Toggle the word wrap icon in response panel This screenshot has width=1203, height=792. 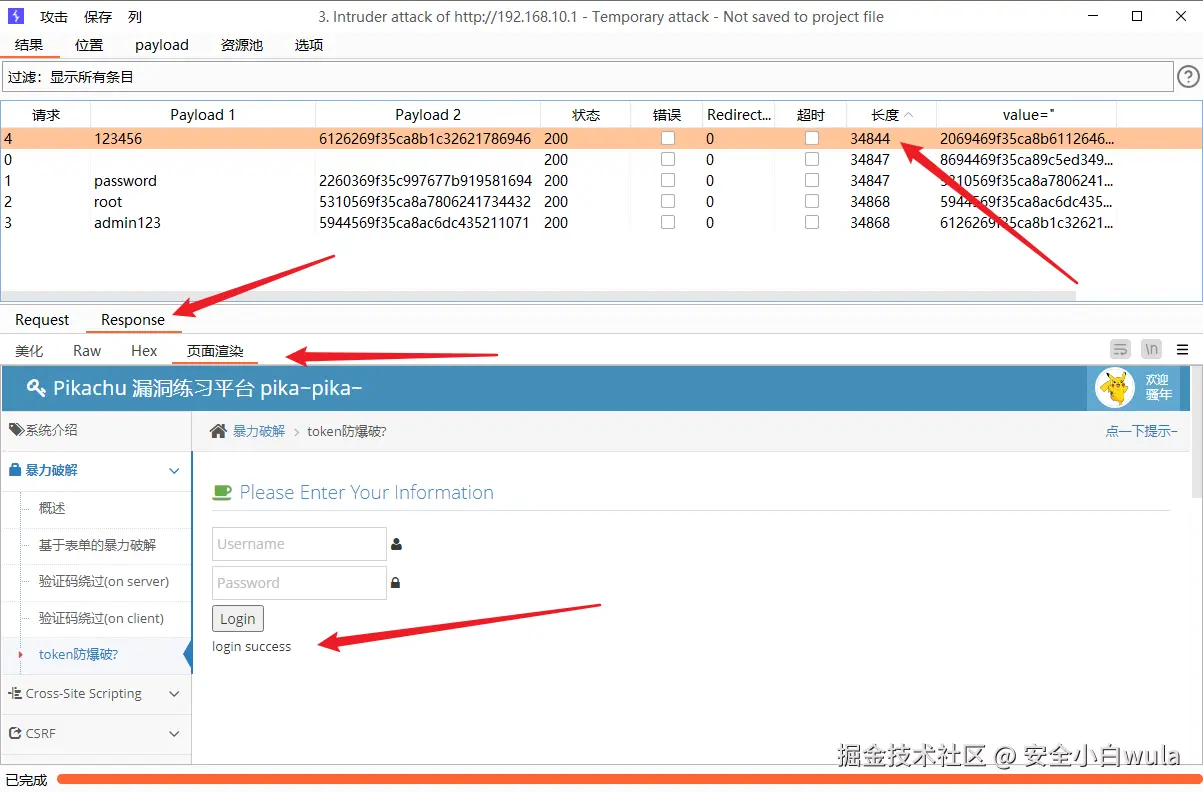click(x=1120, y=349)
